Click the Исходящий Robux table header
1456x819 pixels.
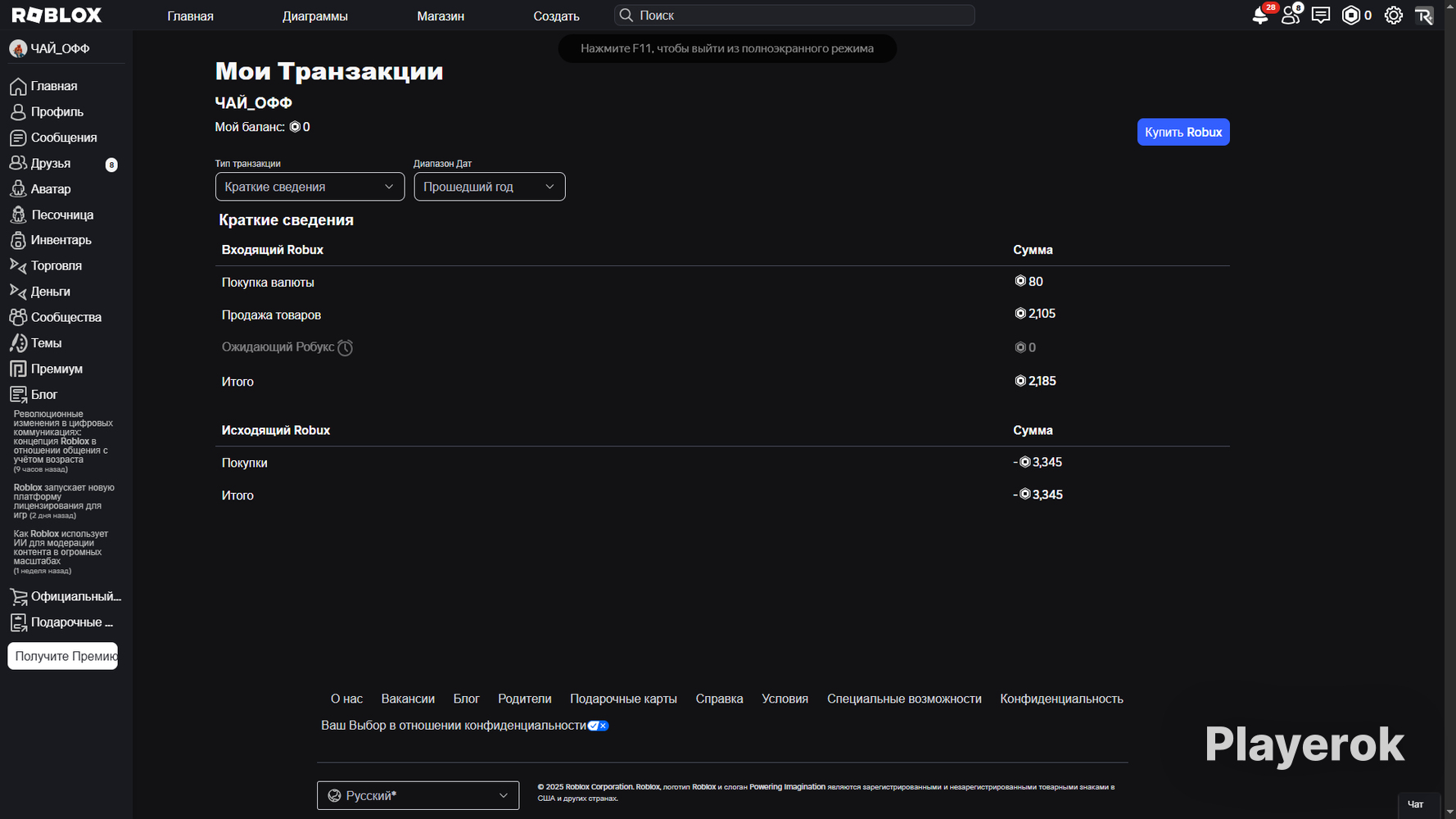pos(276,430)
